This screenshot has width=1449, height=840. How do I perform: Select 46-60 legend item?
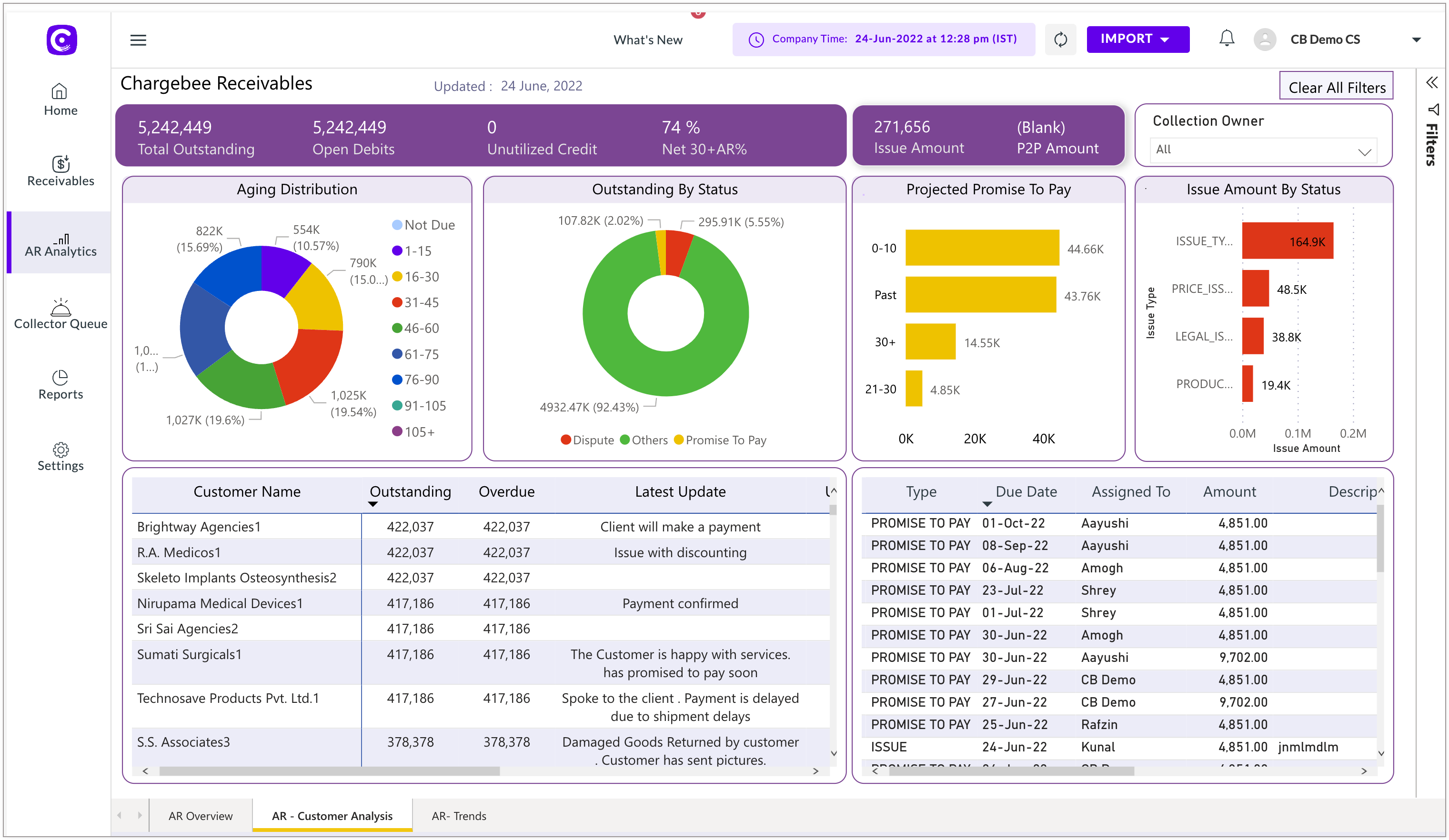pos(415,328)
